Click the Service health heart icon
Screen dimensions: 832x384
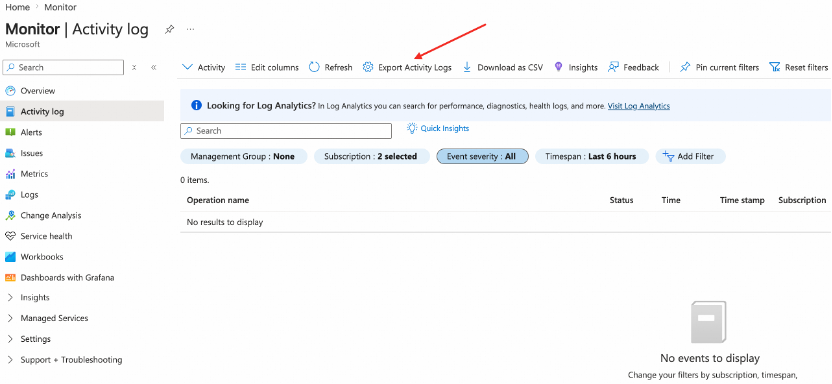tap(10, 236)
